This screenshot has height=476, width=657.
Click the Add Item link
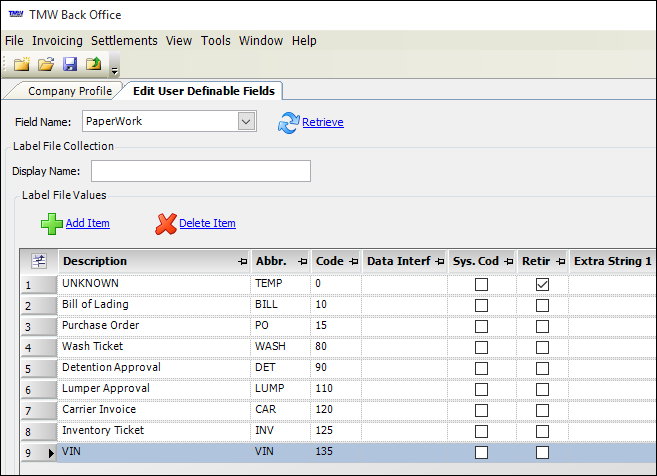tap(87, 223)
